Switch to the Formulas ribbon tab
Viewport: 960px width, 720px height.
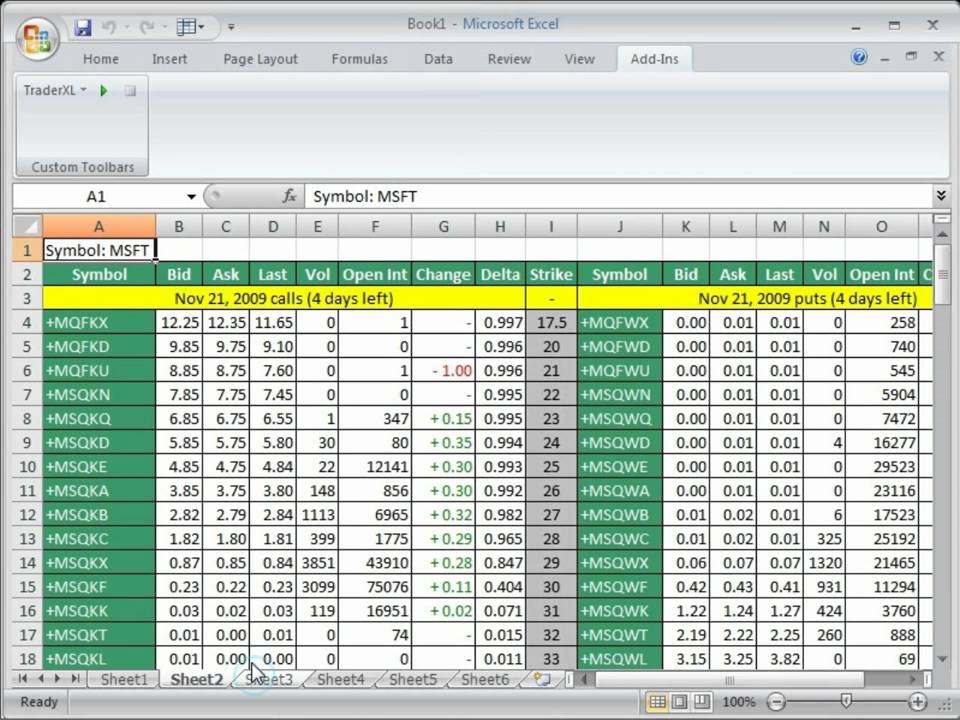tap(359, 59)
